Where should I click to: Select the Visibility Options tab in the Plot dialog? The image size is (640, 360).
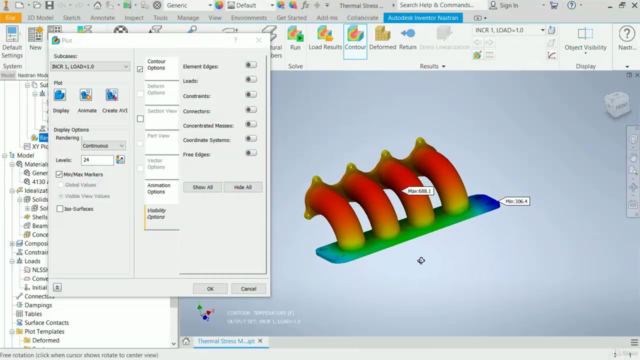point(162,217)
